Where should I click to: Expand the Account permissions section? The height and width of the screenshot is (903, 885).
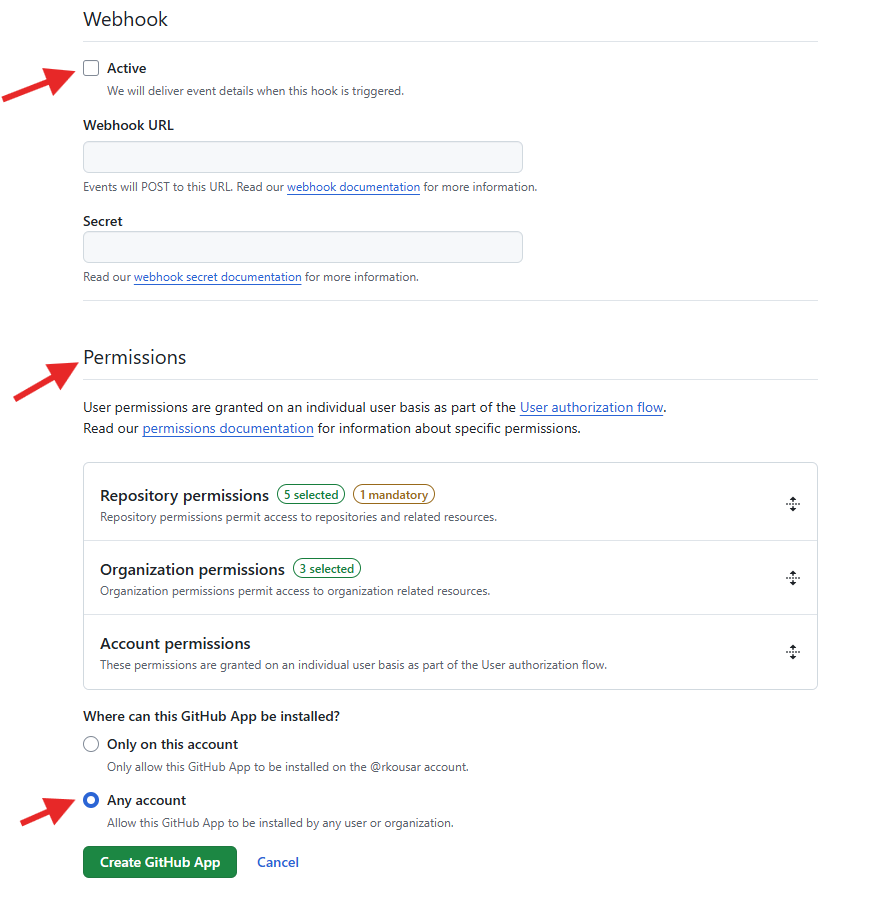pos(175,643)
